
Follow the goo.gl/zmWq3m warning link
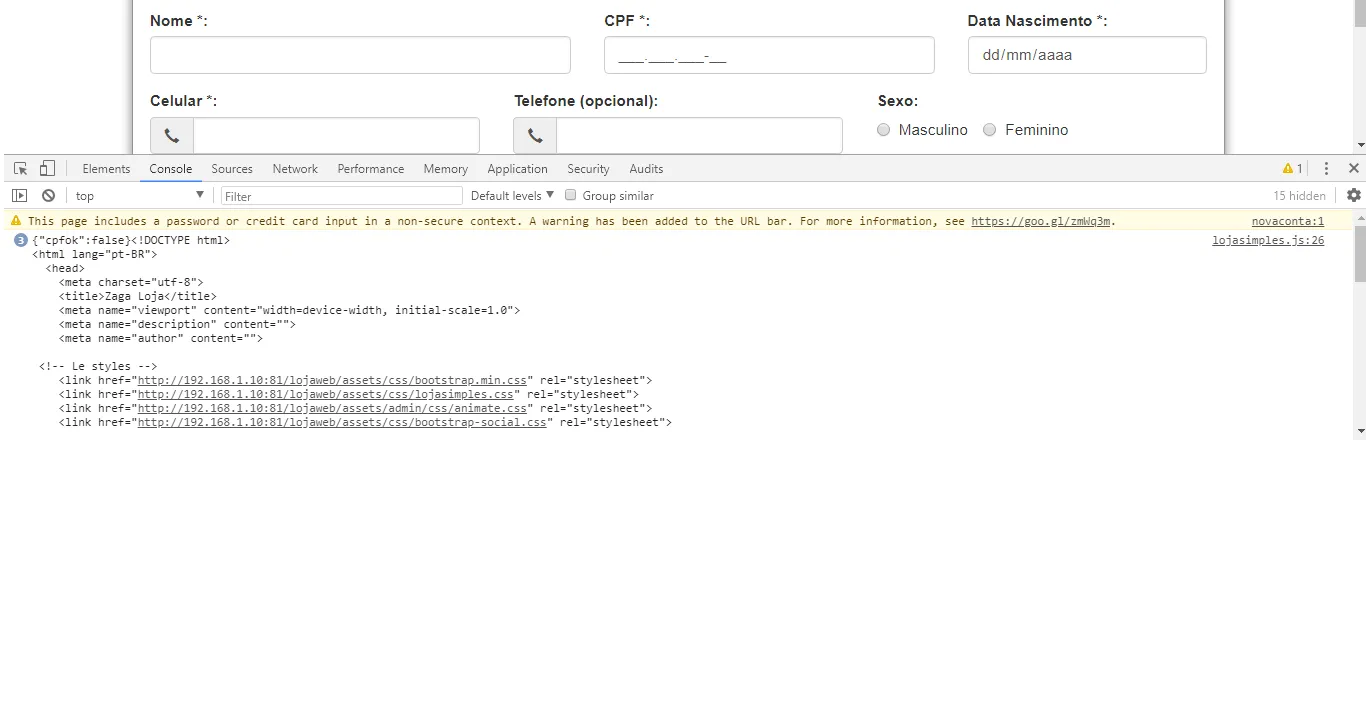pos(1041,221)
